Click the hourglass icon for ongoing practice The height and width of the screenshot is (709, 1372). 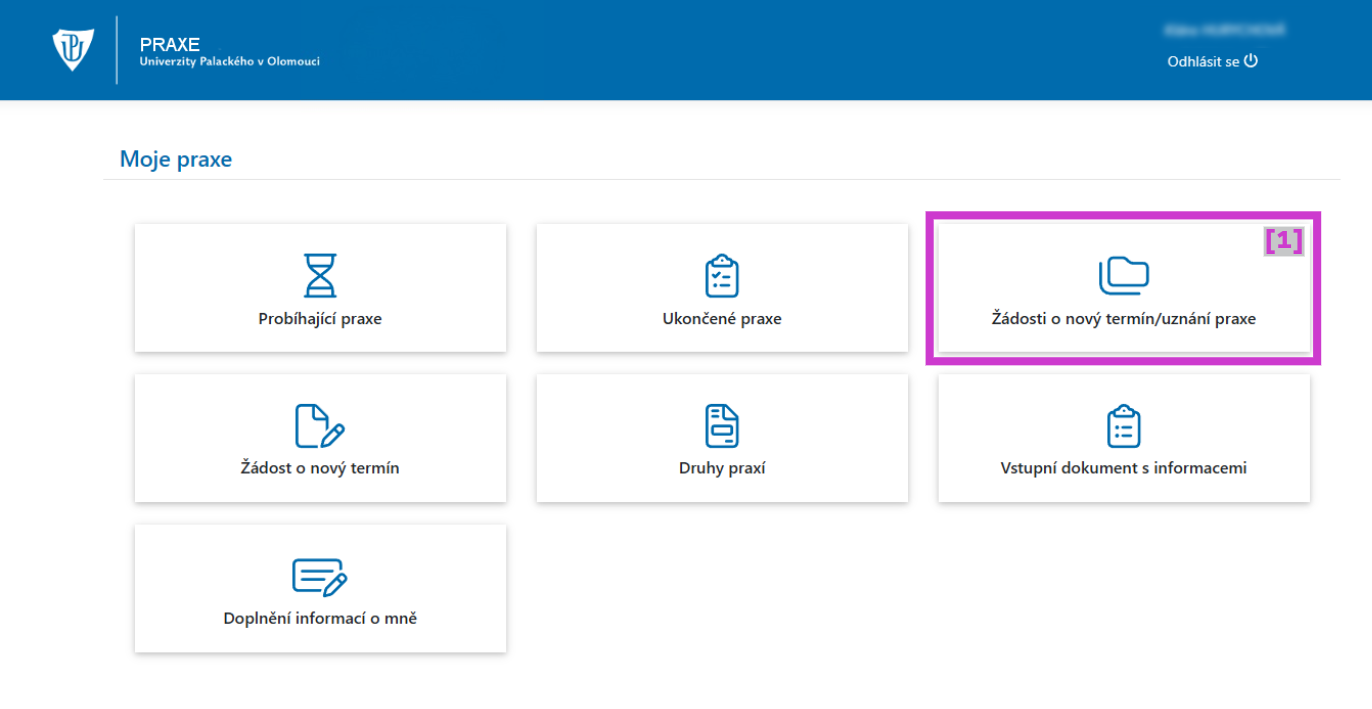click(320, 275)
